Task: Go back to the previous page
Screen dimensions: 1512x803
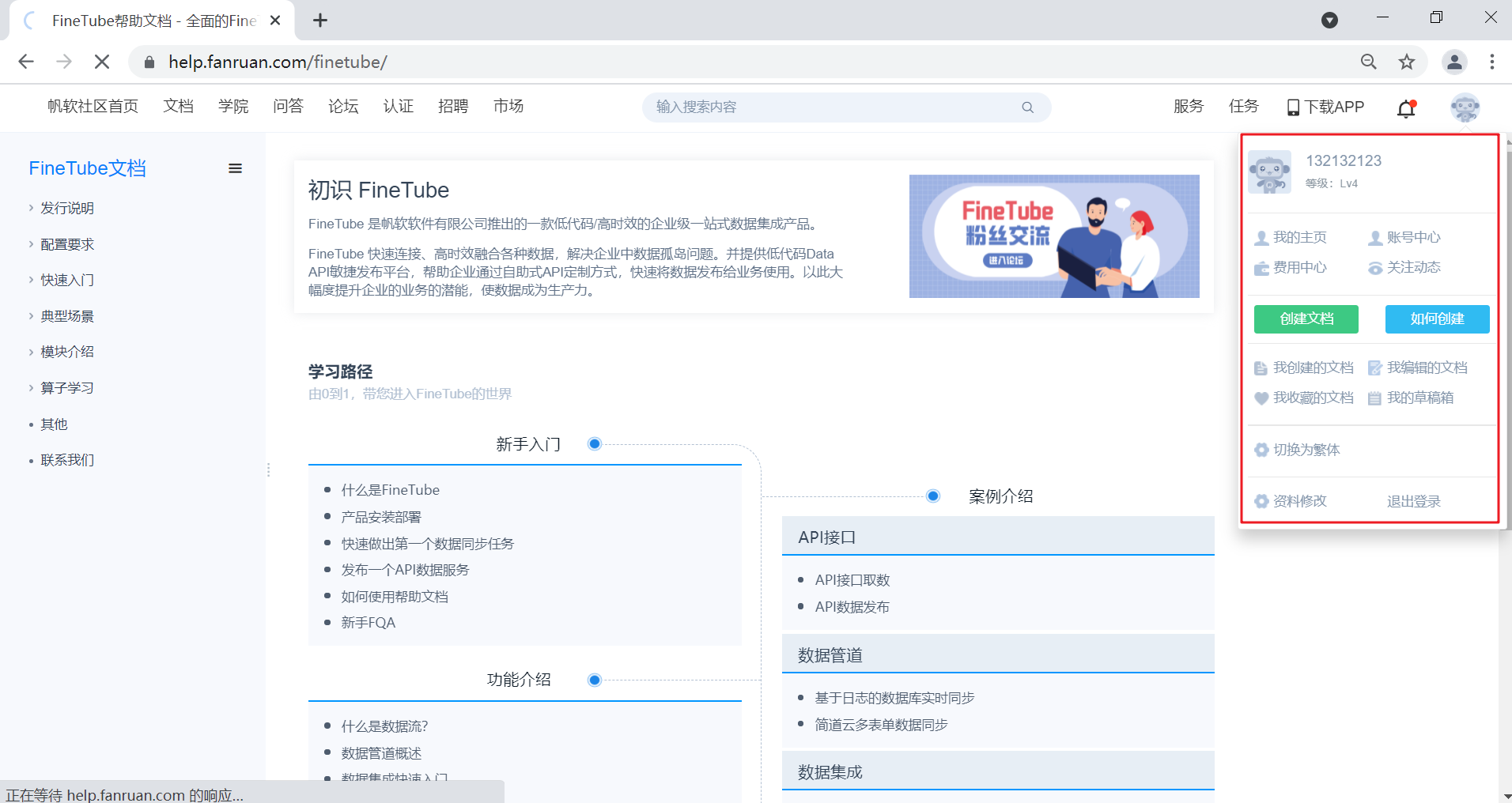Action: (x=26, y=62)
